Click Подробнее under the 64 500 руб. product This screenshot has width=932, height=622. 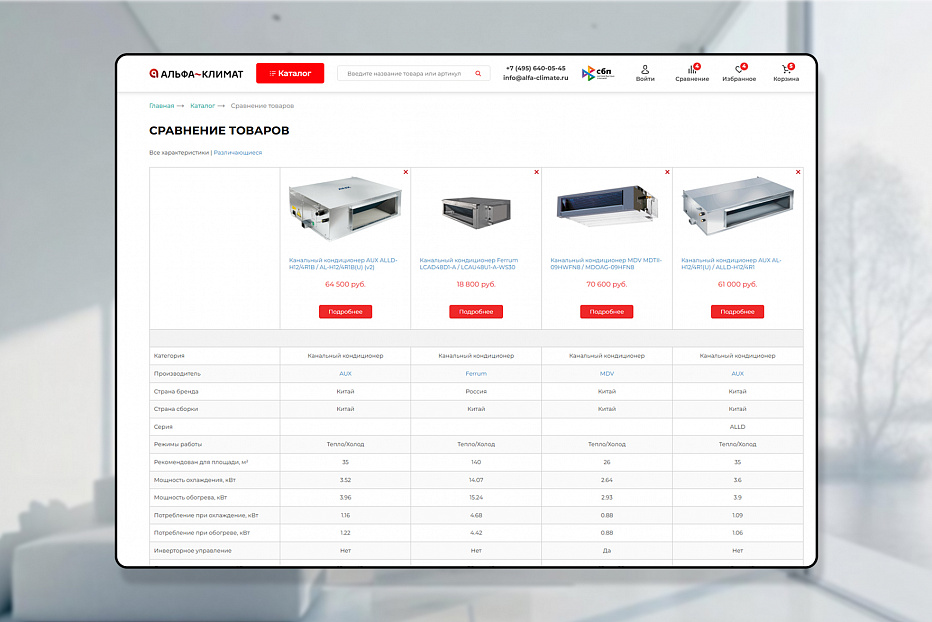tap(345, 312)
